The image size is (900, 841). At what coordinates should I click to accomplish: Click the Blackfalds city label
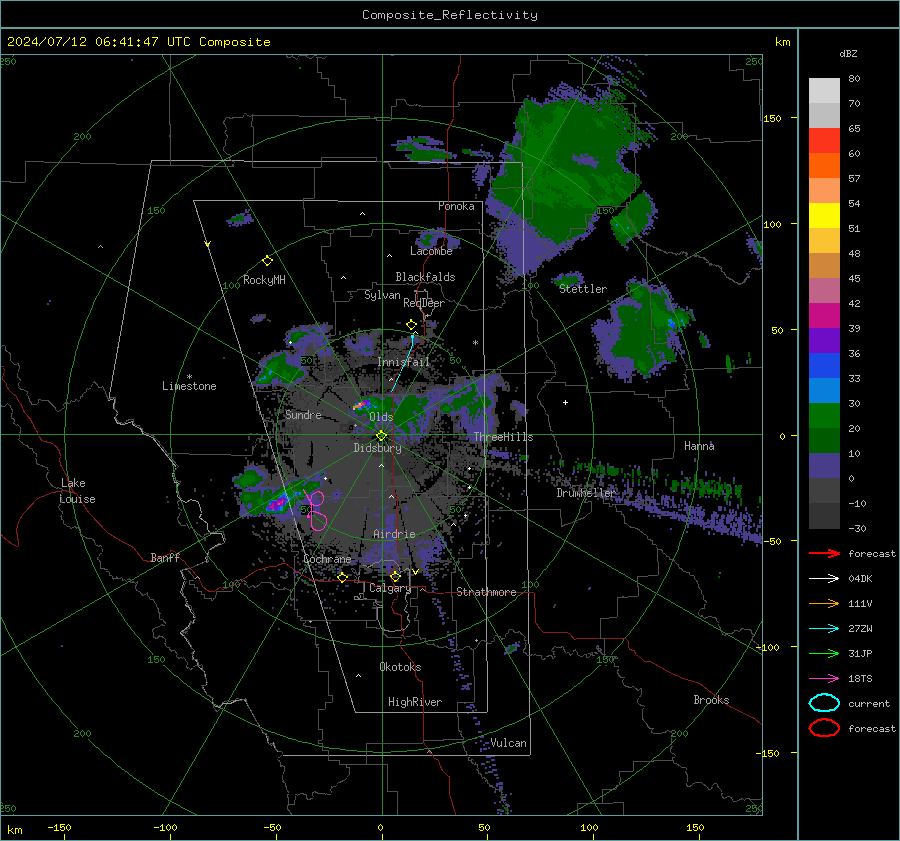[425, 277]
